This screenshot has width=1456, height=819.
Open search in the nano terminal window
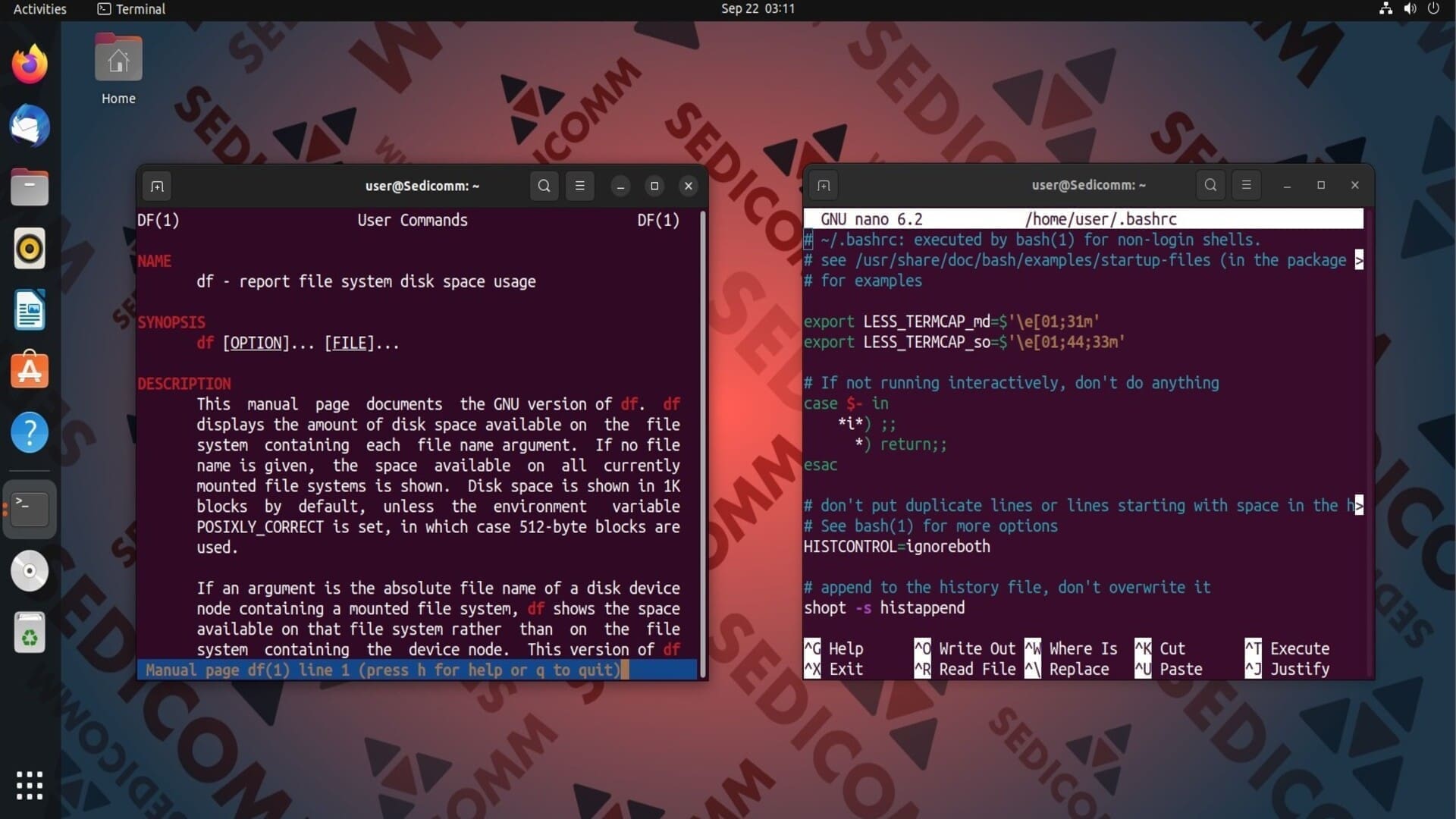1210,185
